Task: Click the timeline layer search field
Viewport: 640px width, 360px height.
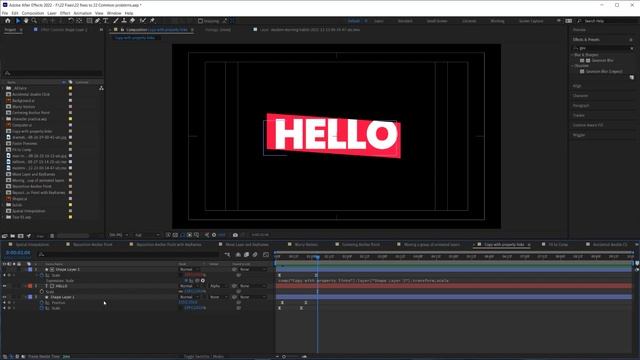Action: [x=129, y=254]
